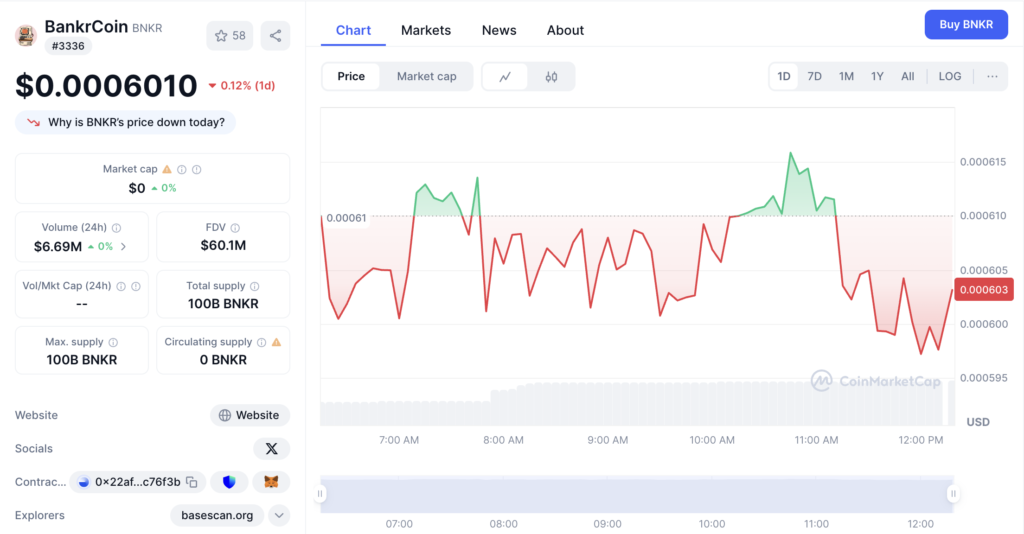Copy the contract address with the copy icon

click(x=191, y=482)
